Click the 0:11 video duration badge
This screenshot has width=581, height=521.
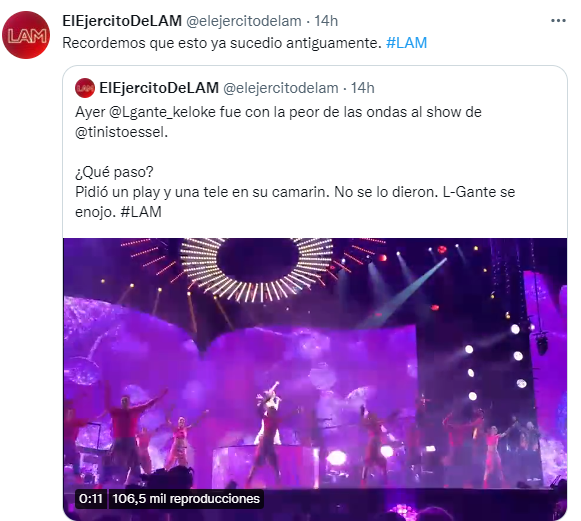[x=91, y=499]
